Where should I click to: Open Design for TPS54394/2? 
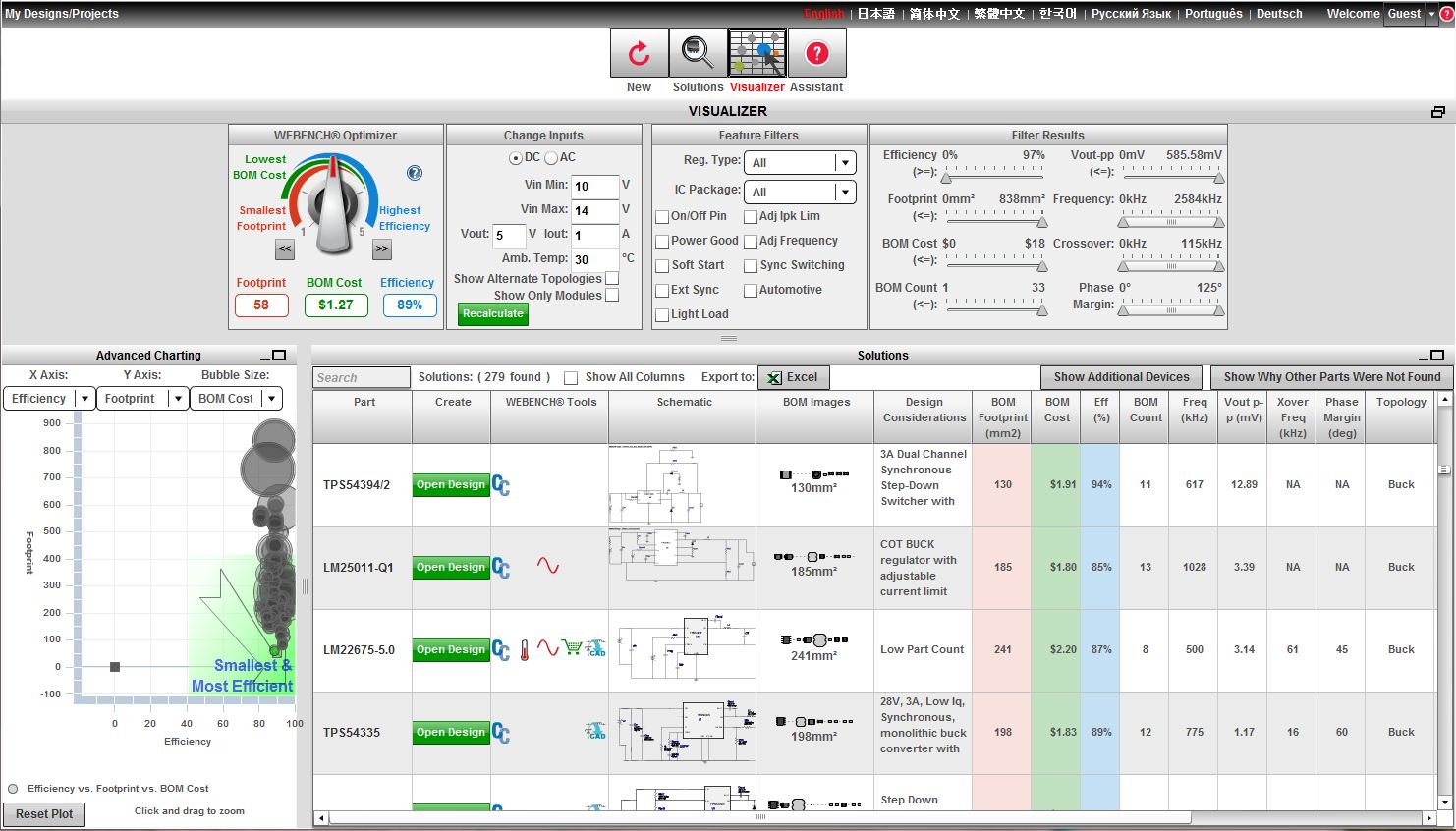(x=451, y=485)
